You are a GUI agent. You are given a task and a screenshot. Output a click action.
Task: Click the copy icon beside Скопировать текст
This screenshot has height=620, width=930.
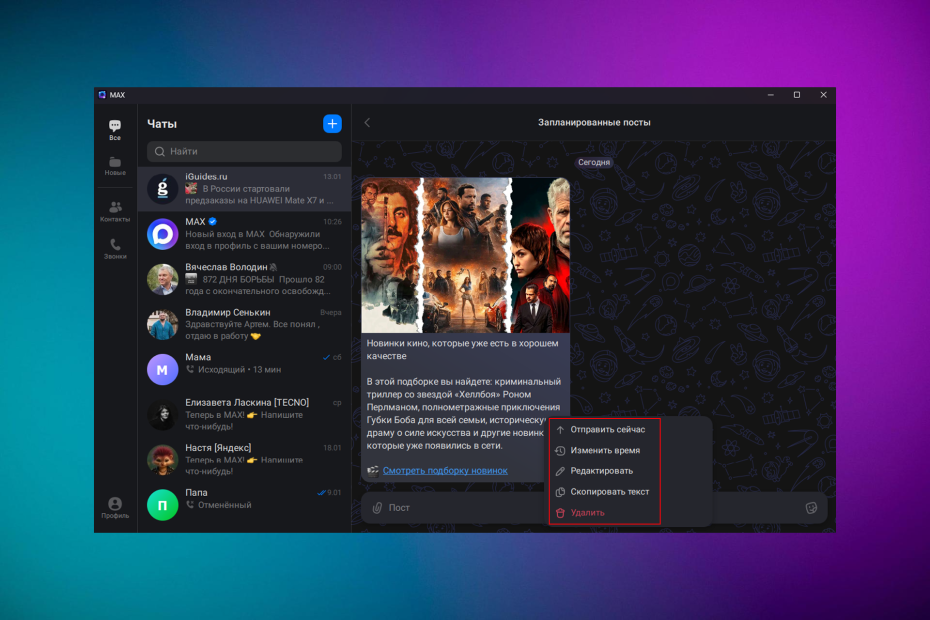pos(560,492)
